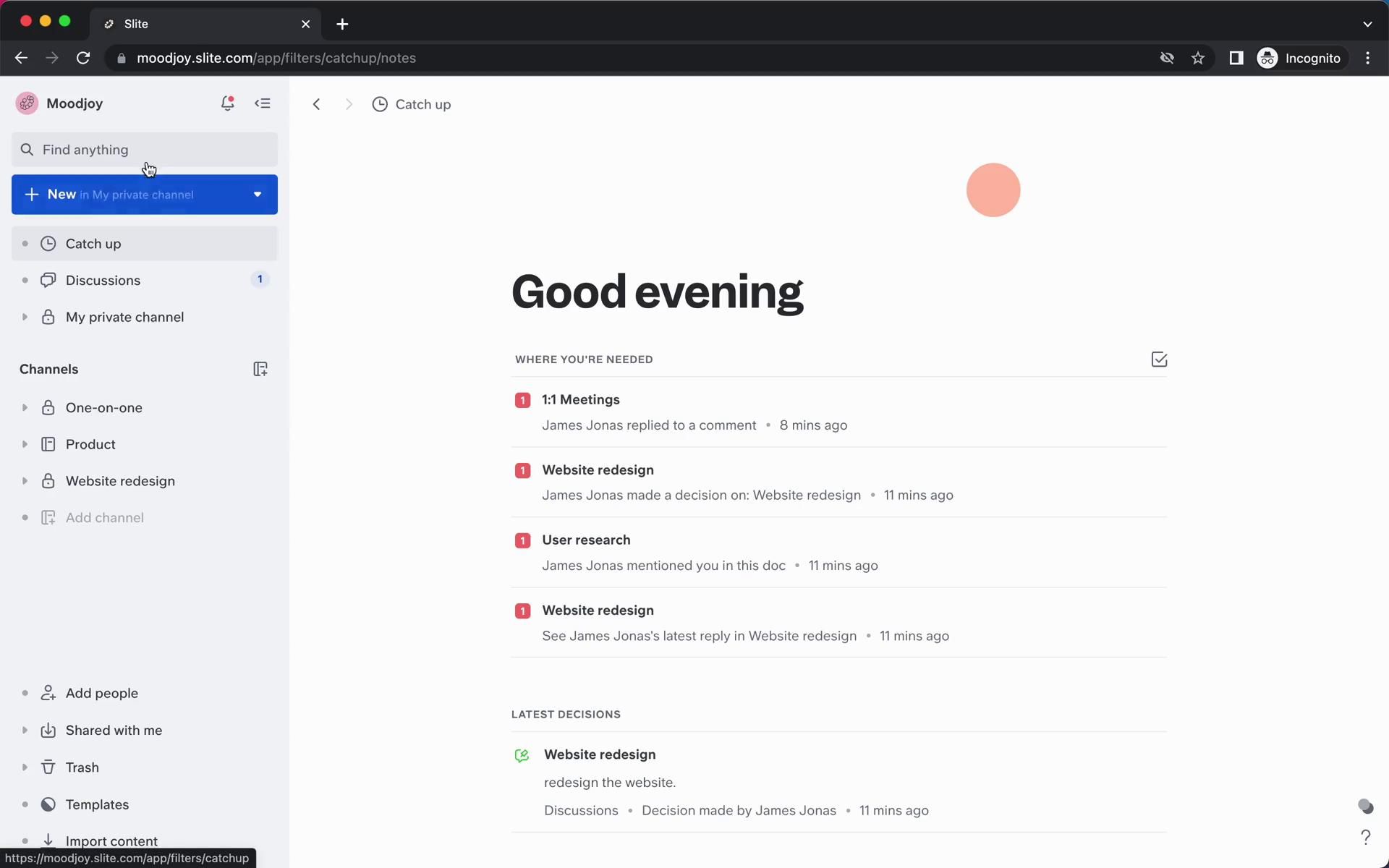1389x868 pixels.
Task: Click the pink circle avatar
Action: (993, 190)
